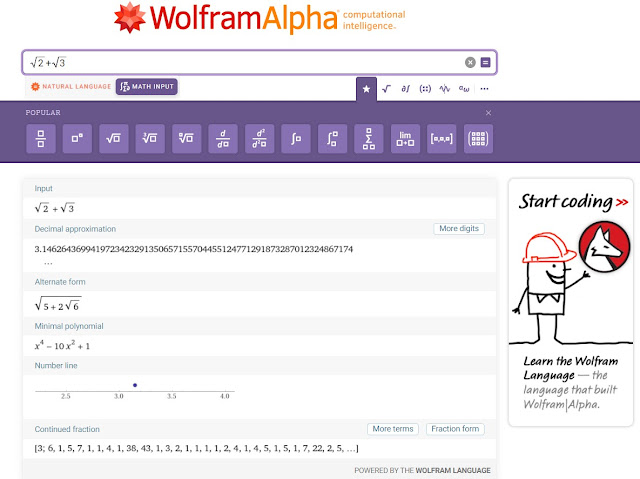Click the More digits button
The height and width of the screenshot is (479, 640).
tap(459, 228)
